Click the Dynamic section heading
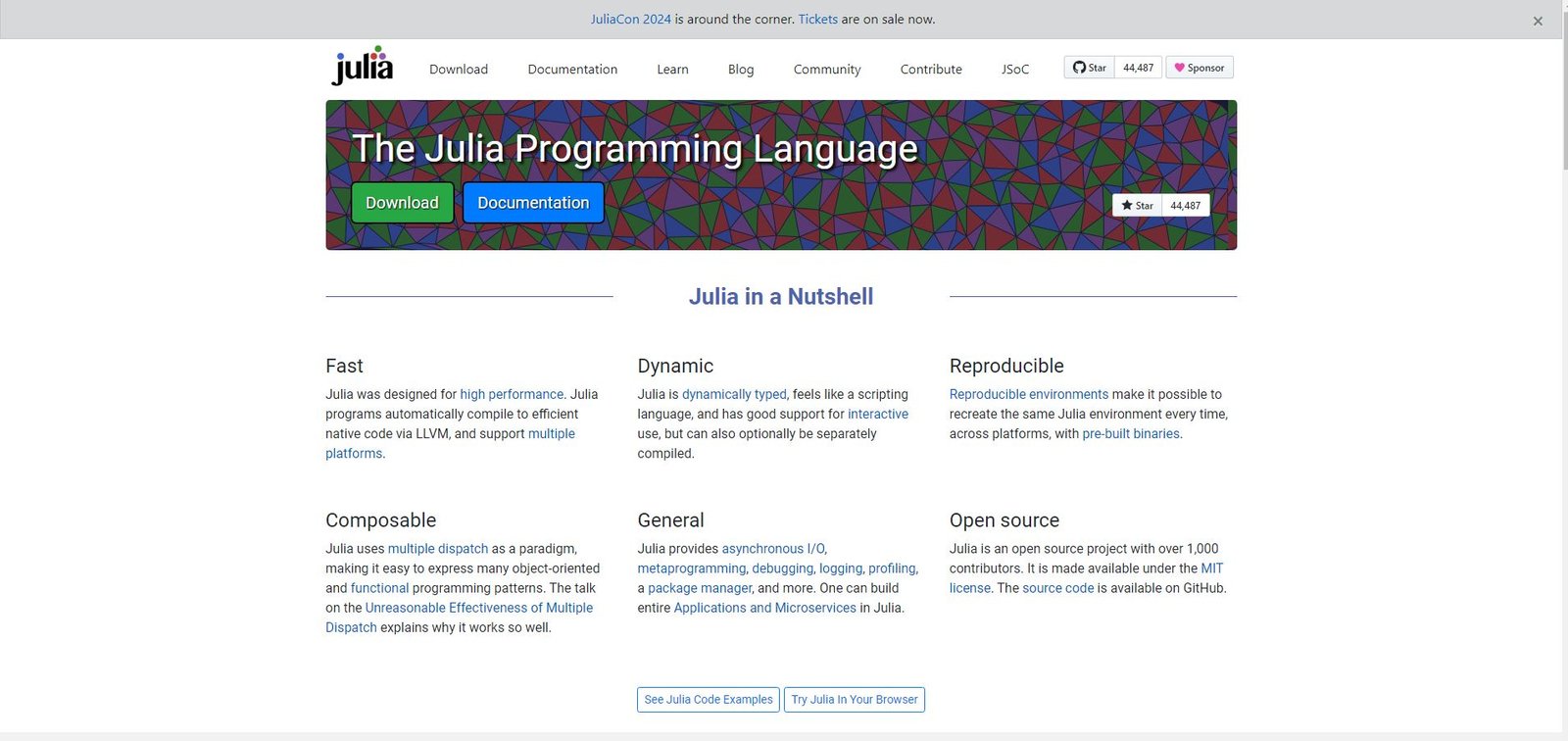The image size is (1568, 741). 675,366
